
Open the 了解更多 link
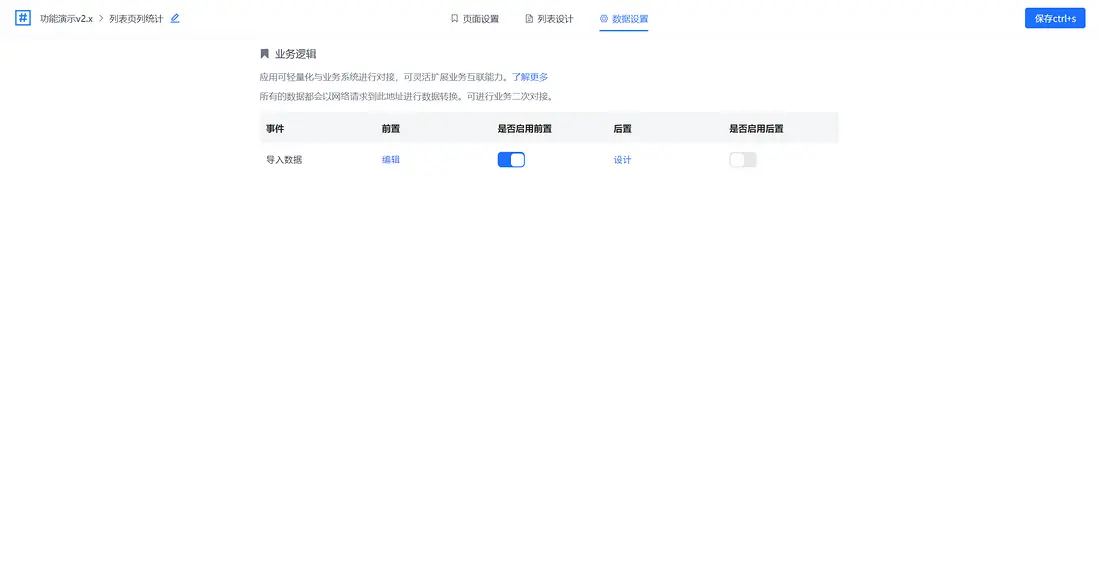click(529, 76)
